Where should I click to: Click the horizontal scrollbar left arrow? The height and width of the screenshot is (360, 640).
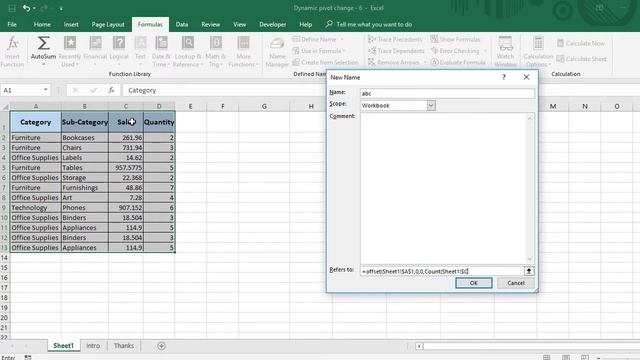point(419,346)
